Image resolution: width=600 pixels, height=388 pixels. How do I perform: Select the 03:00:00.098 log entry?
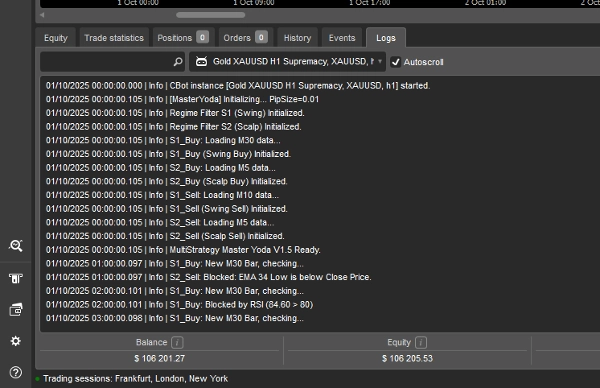pos(175,318)
